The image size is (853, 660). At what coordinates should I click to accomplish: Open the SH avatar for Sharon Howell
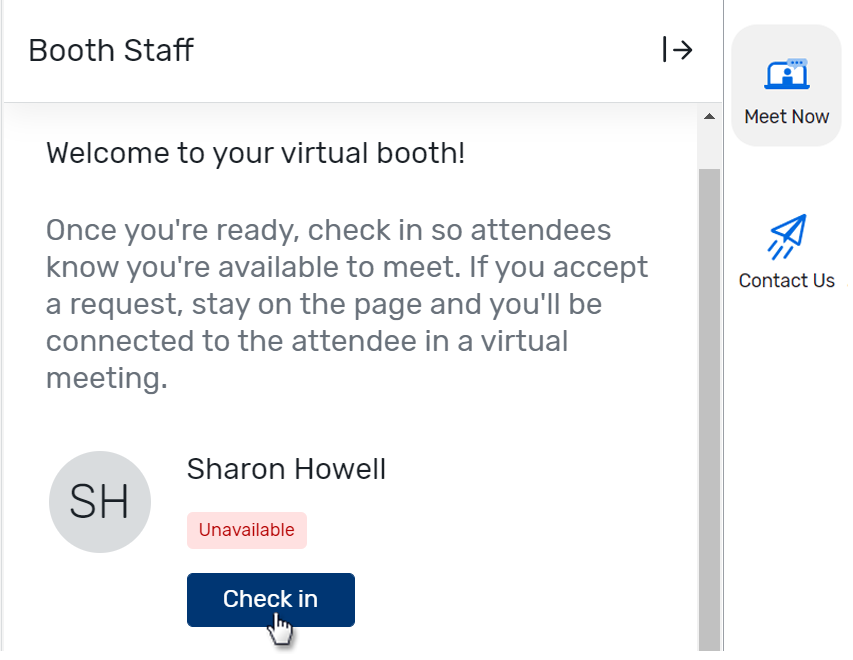(100, 502)
